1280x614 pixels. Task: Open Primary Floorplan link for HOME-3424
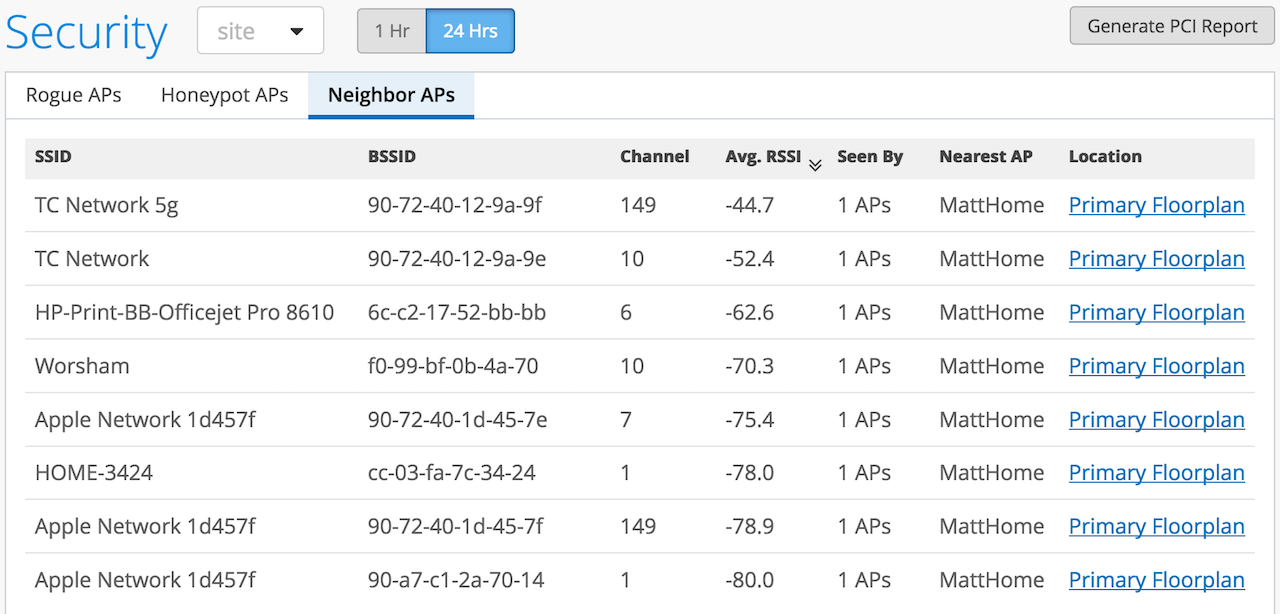(1156, 473)
